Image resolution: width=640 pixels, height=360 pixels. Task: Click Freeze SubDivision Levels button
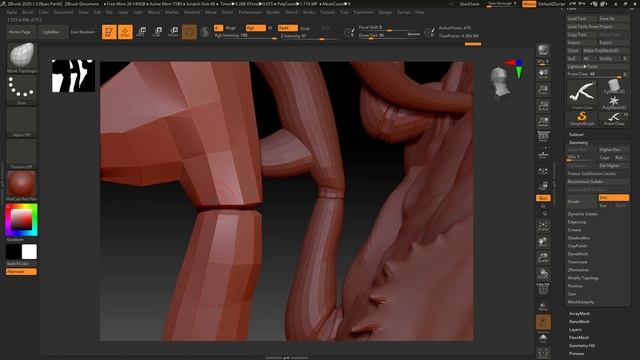(x=598, y=173)
